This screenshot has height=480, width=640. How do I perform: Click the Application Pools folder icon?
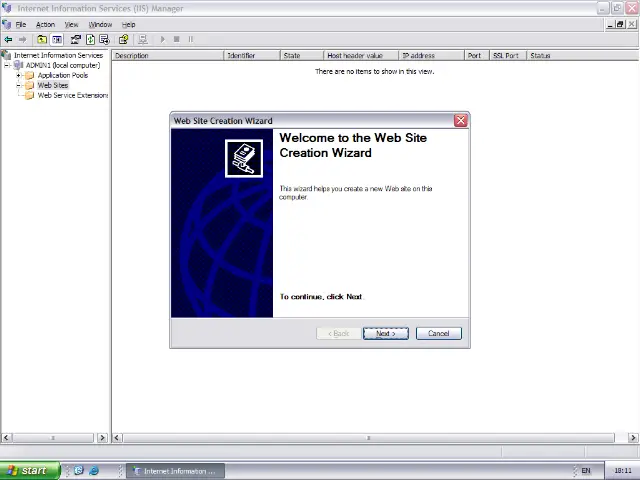pyautogui.click(x=29, y=76)
